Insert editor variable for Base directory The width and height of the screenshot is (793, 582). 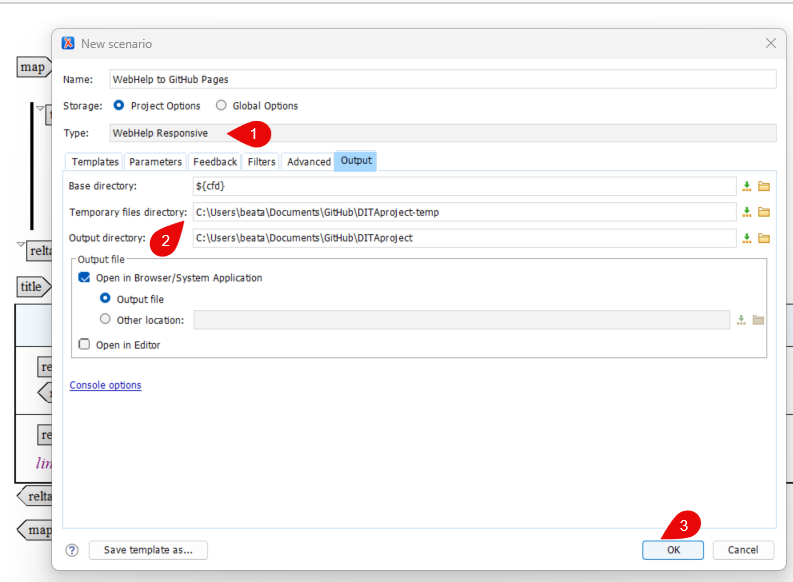tap(746, 187)
